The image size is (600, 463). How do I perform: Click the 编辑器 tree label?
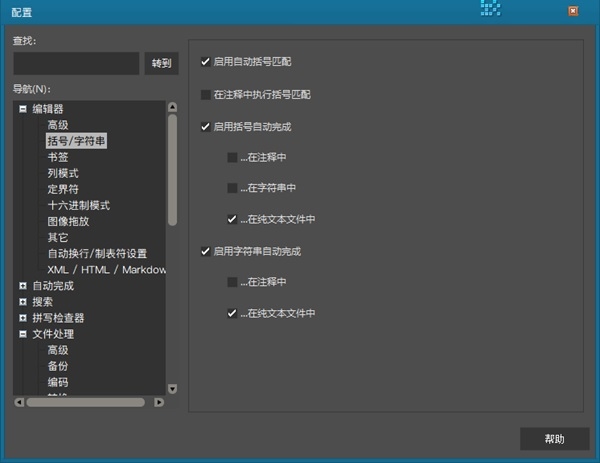tap(48, 109)
